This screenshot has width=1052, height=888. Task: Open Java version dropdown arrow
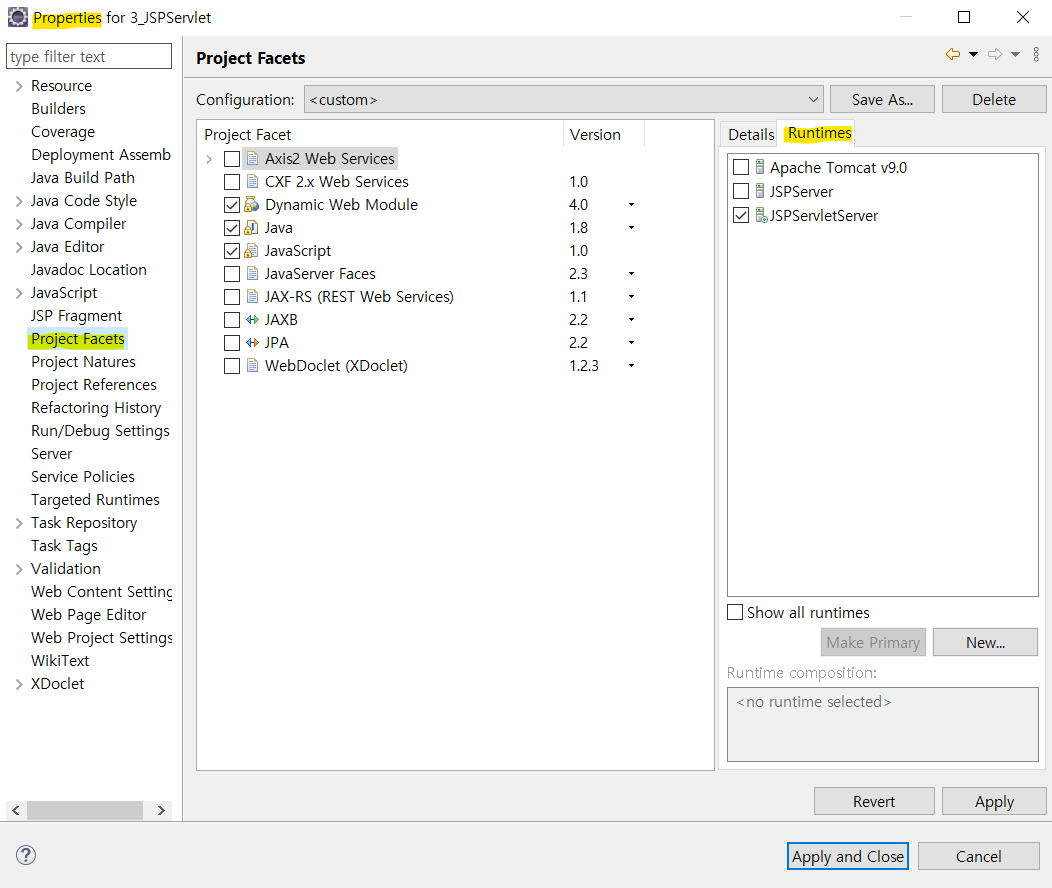click(631, 227)
